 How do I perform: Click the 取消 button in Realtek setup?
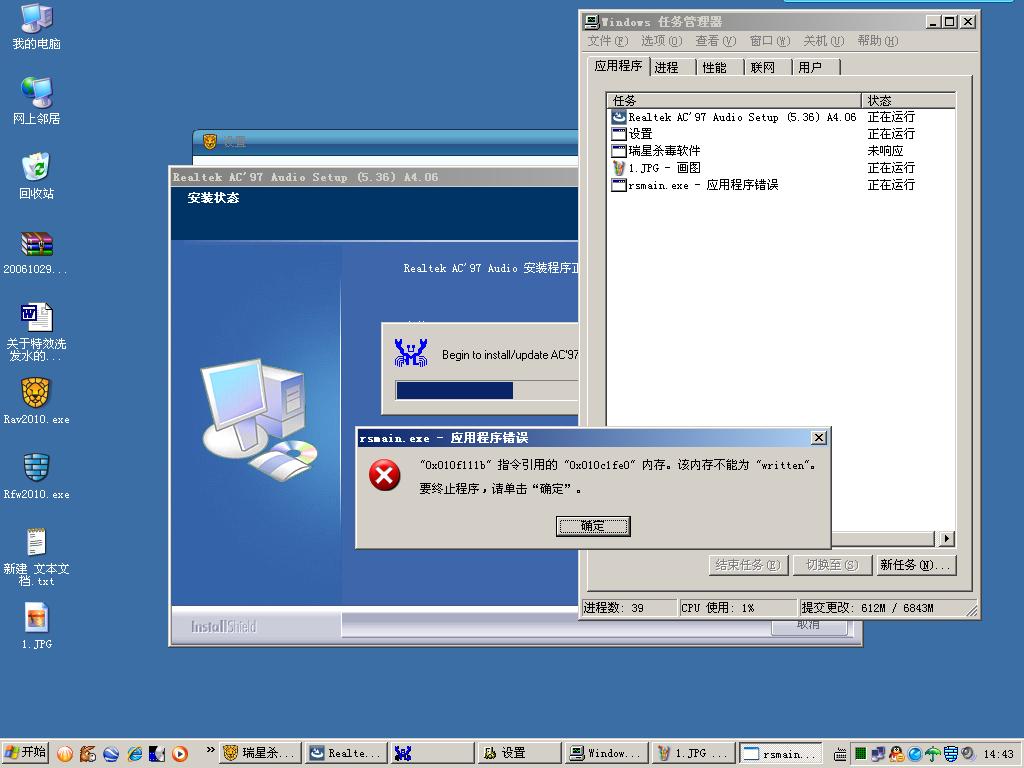click(808, 626)
